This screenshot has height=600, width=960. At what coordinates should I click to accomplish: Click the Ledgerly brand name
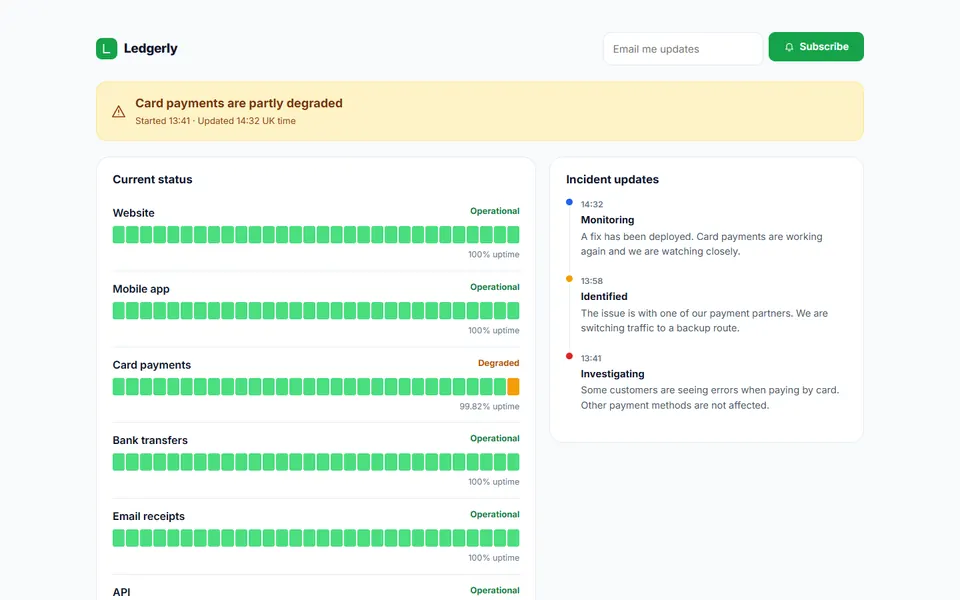click(x=151, y=48)
